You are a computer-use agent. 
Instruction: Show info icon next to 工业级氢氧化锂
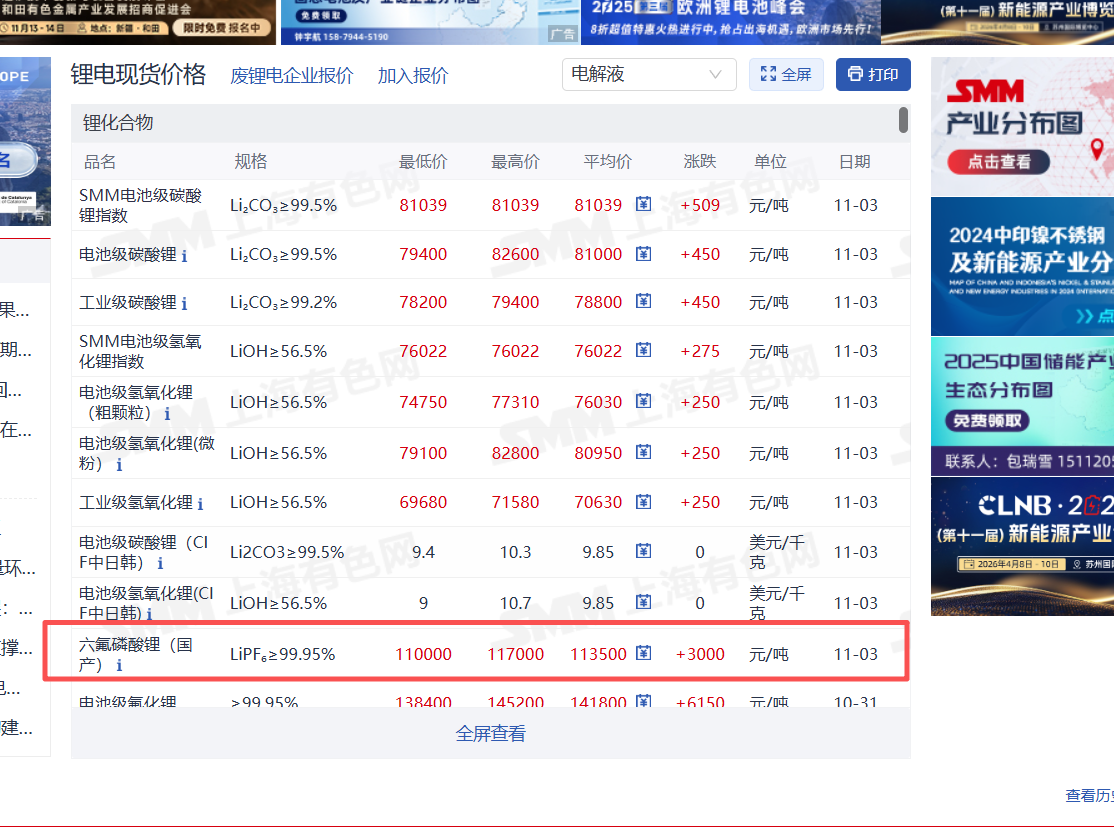tap(200, 505)
